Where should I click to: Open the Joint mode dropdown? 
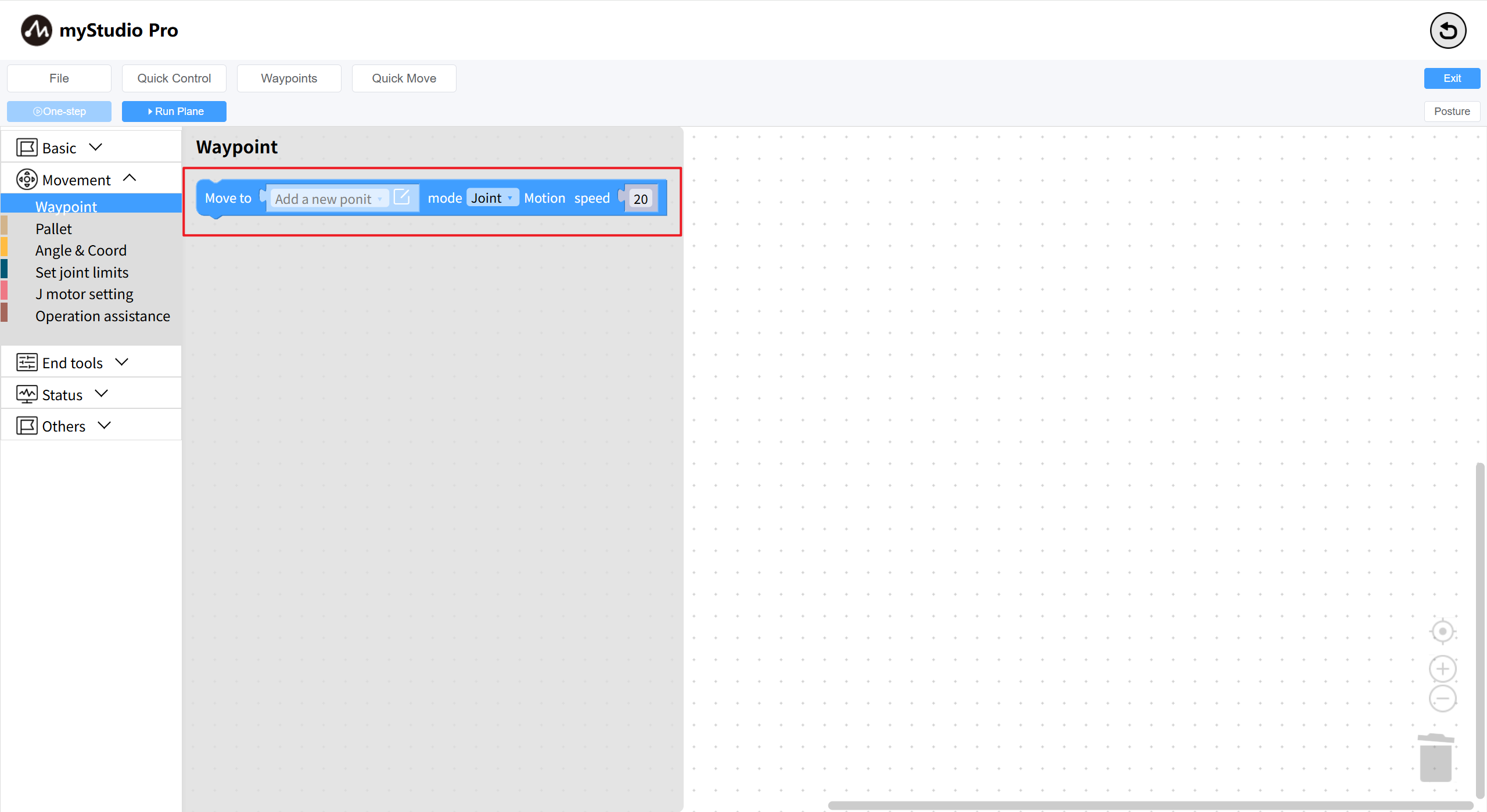[x=492, y=198]
